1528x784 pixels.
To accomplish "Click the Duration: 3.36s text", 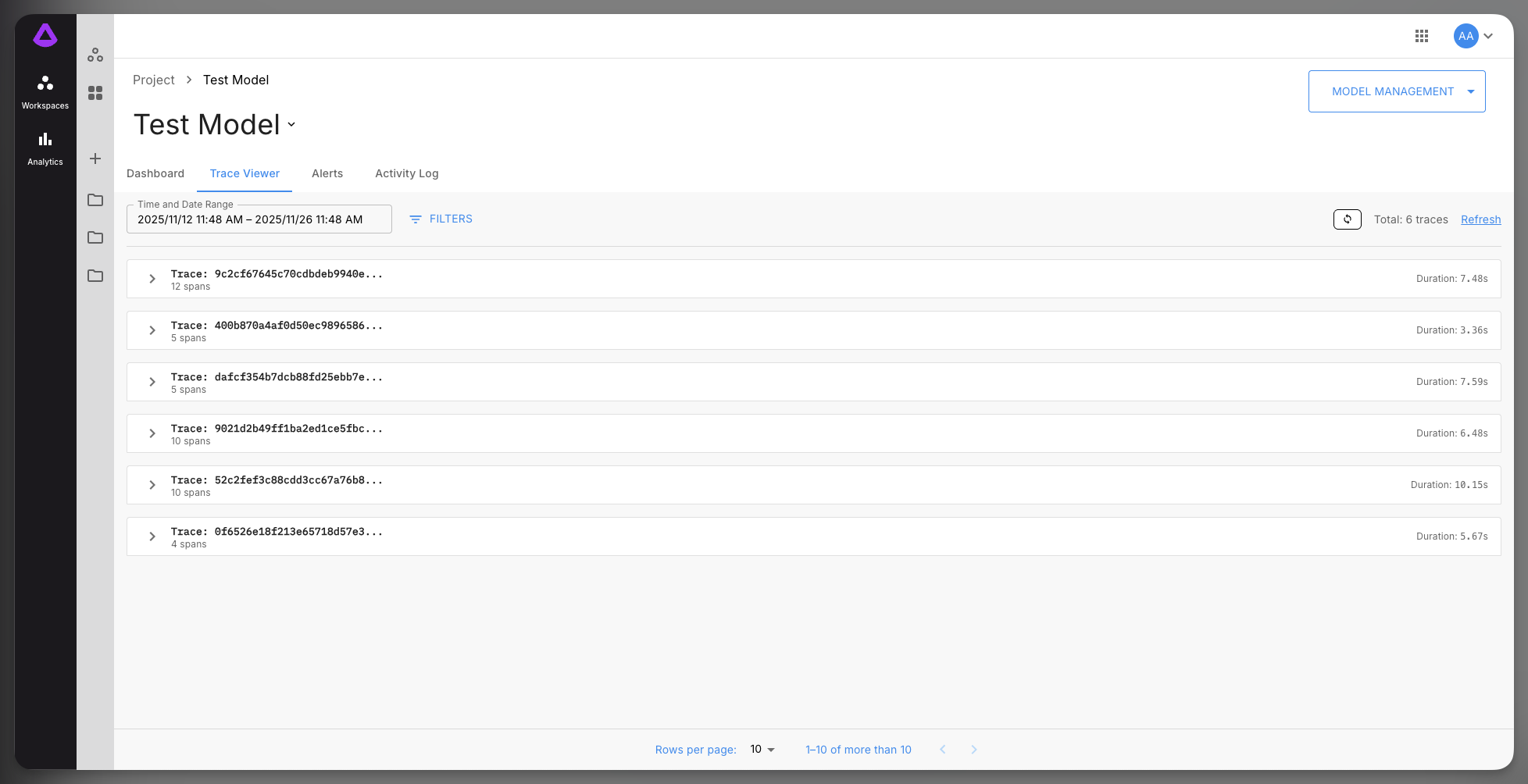I will coord(1452,330).
